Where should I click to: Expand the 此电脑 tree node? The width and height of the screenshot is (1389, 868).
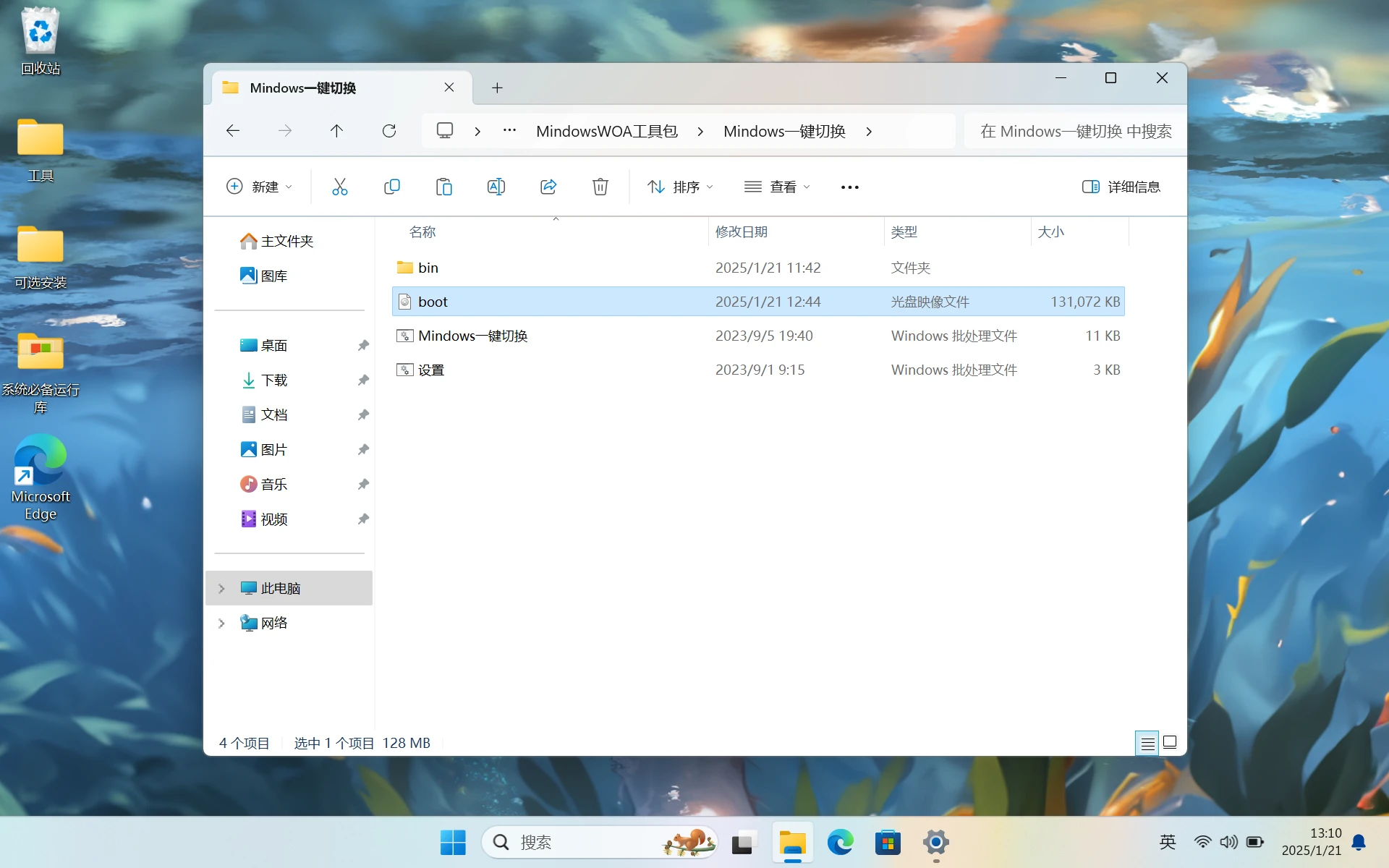pos(222,588)
